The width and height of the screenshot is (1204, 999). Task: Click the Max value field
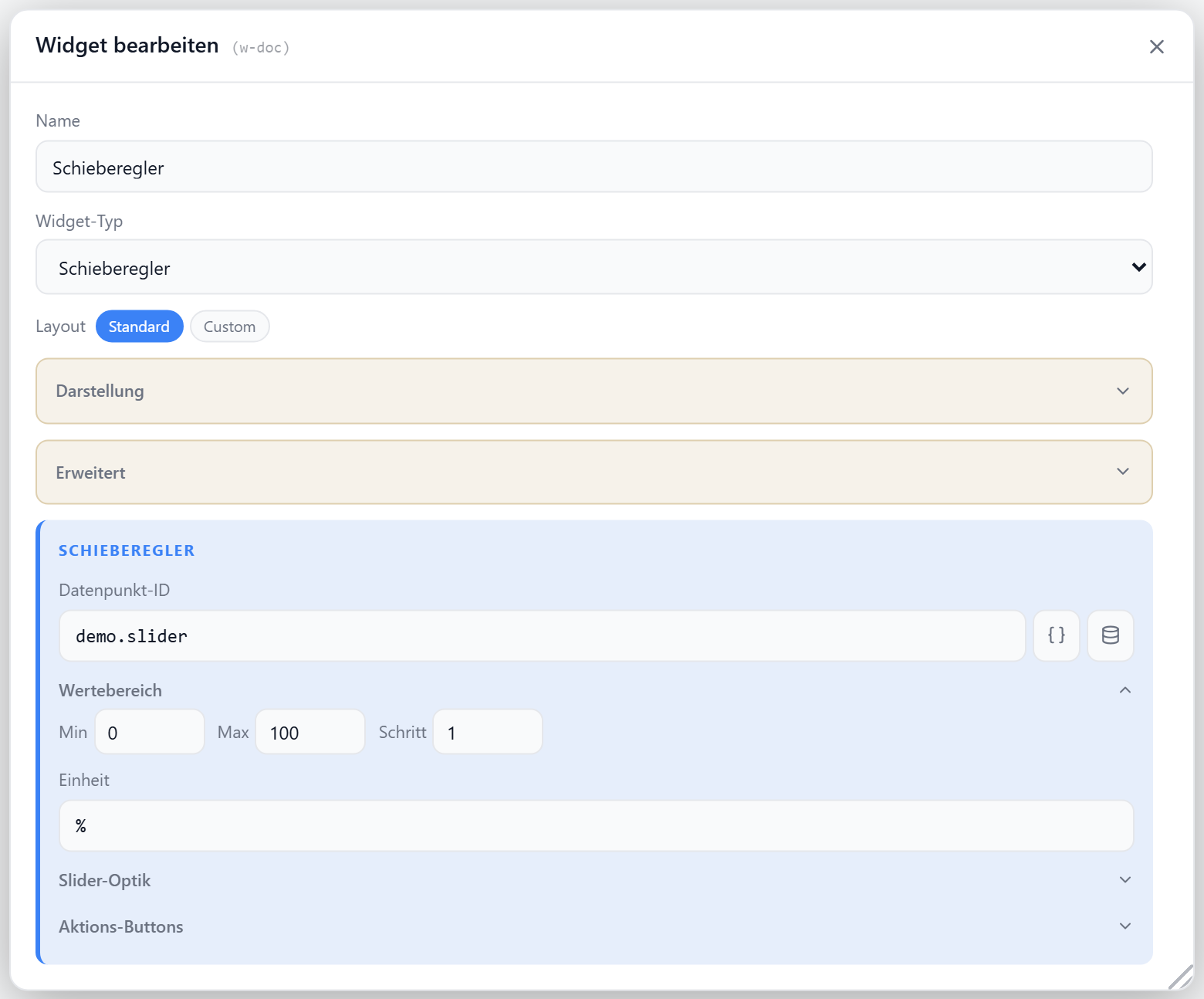click(310, 732)
